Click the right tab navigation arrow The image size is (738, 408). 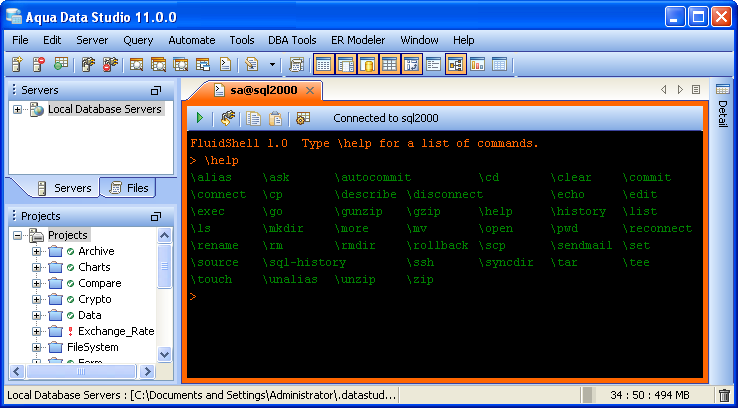coord(680,89)
